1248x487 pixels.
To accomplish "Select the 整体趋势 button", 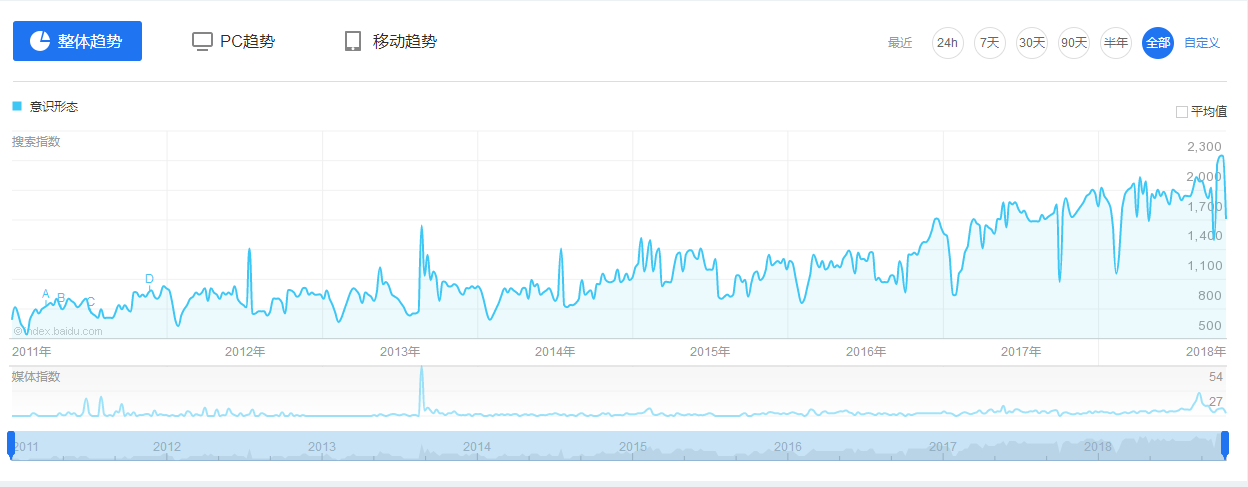I will [77, 41].
